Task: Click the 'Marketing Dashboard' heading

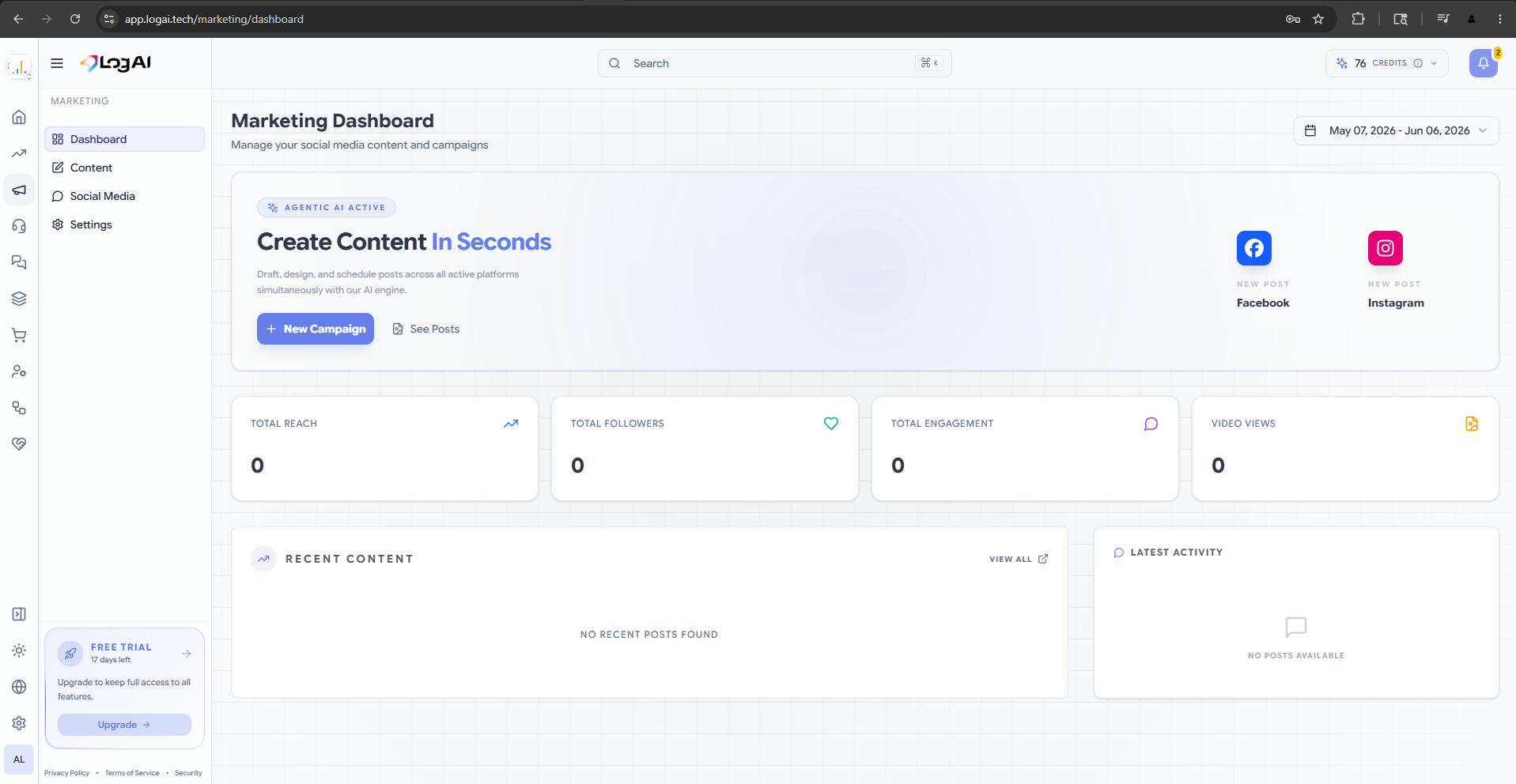Action: click(x=332, y=121)
